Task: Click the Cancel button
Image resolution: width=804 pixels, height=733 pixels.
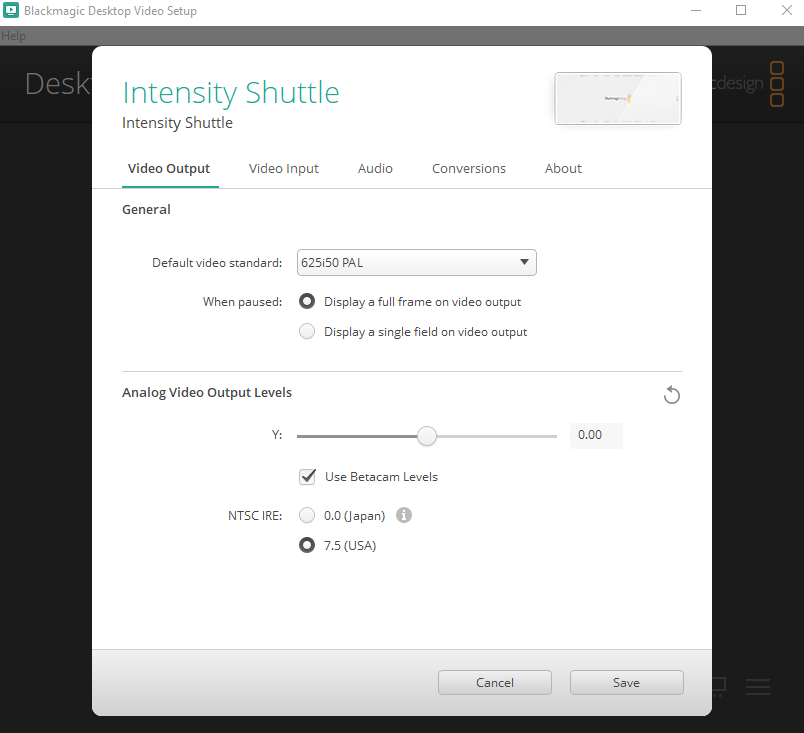Action: tap(495, 683)
